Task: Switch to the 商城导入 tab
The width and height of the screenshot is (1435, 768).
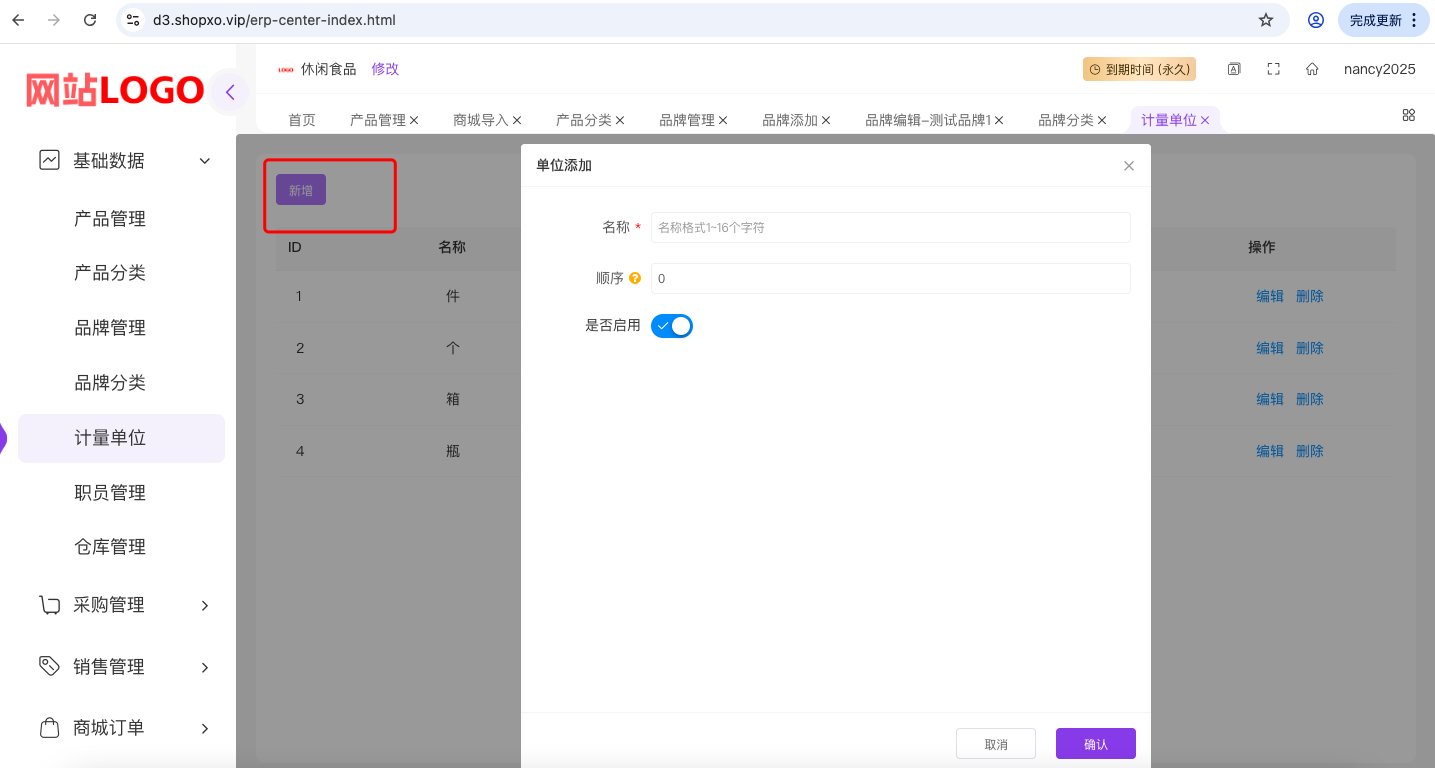Action: 481,120
